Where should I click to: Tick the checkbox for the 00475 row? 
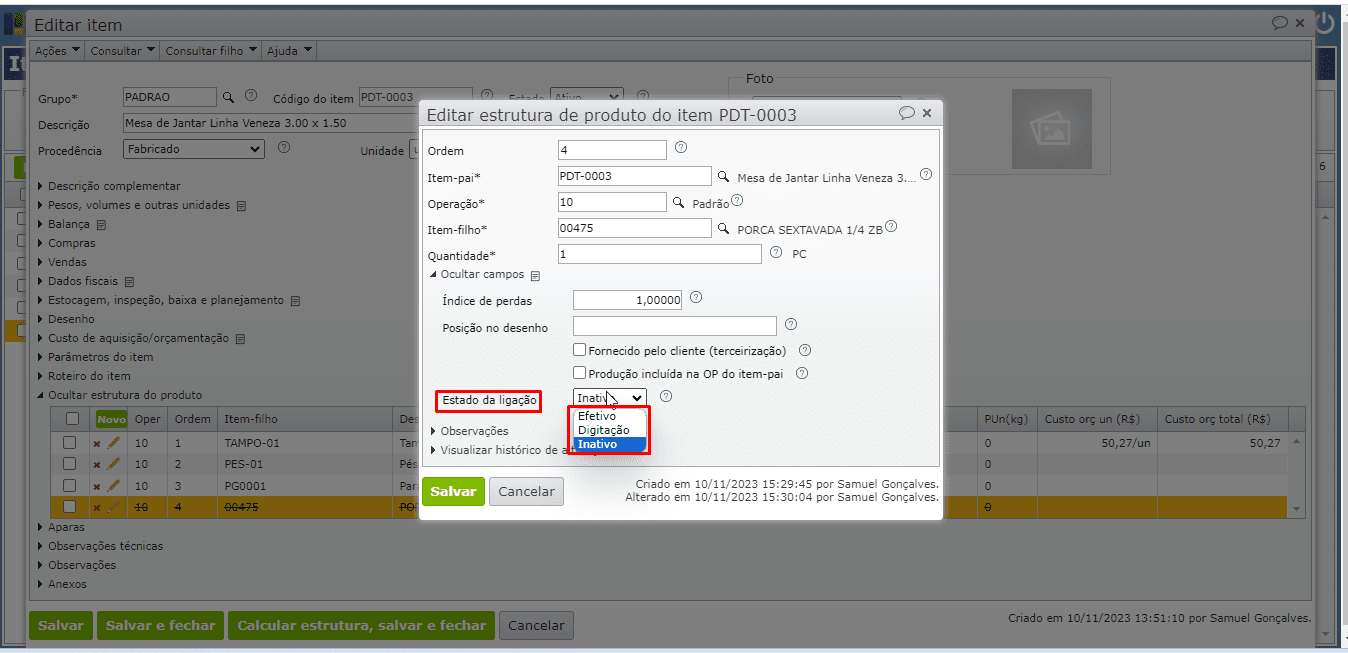pyautogui.click(x=70, y=508)
